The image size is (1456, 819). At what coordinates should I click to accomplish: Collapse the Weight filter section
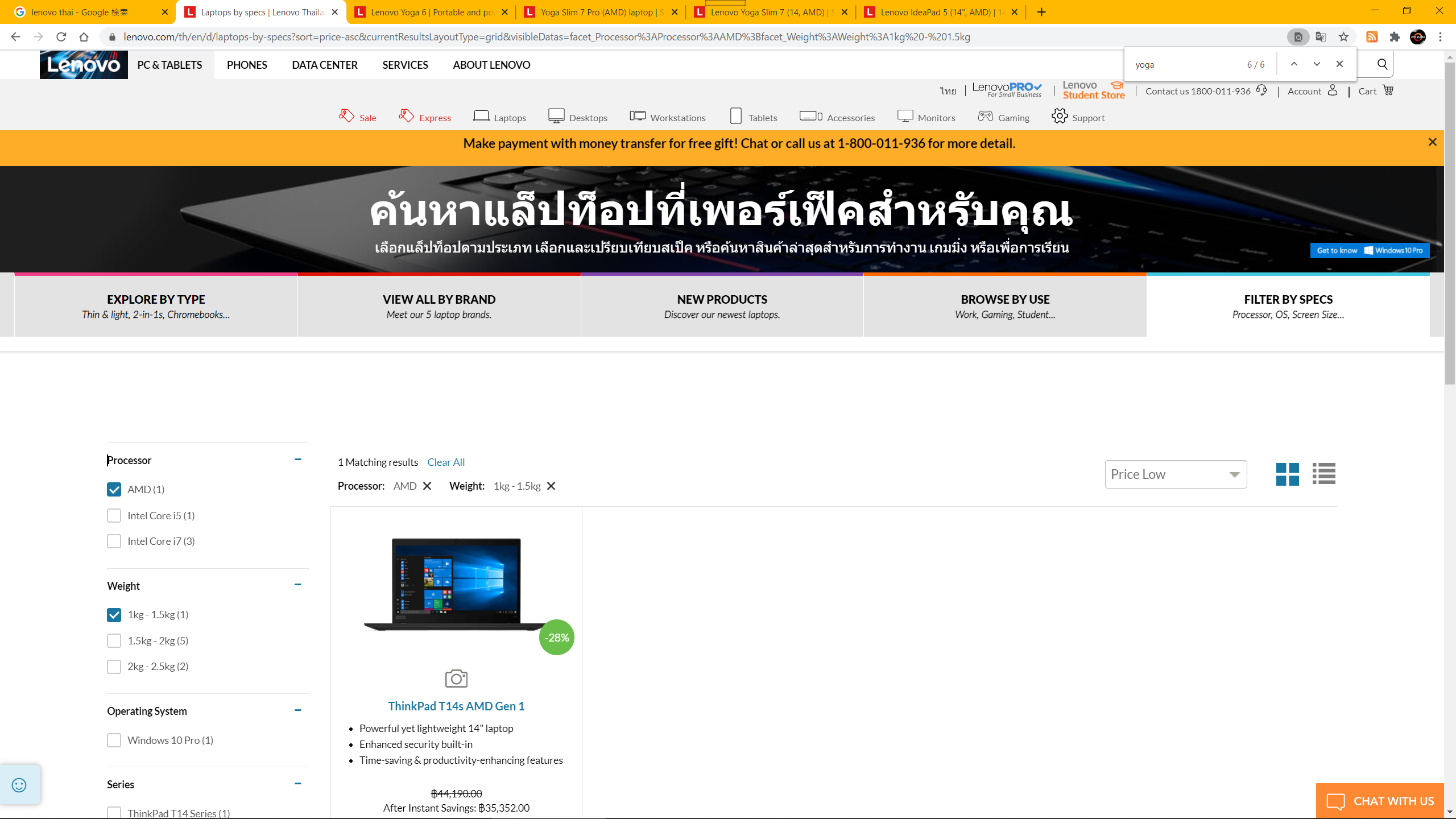click(x=297, y=585)
